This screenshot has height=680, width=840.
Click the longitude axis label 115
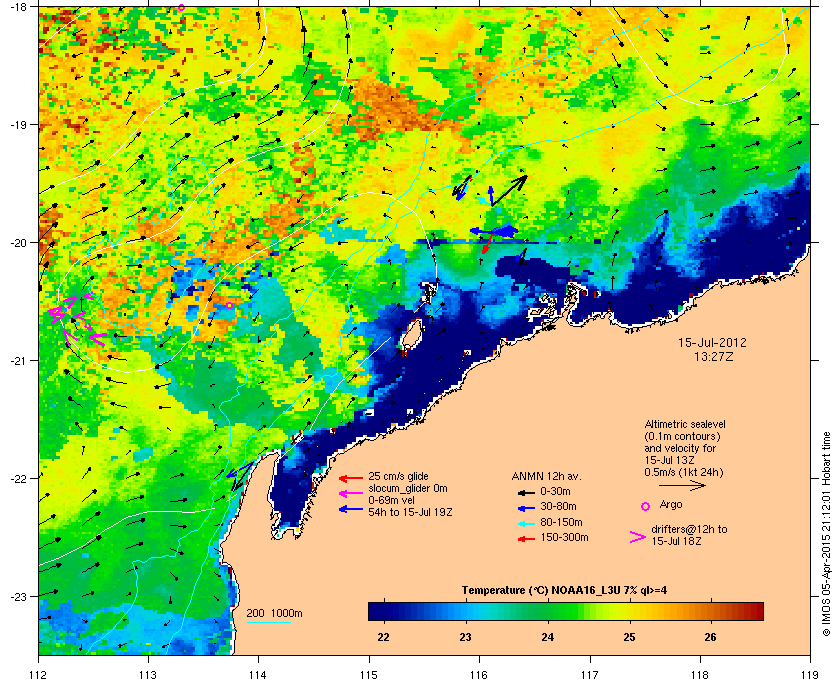[369, 675]
